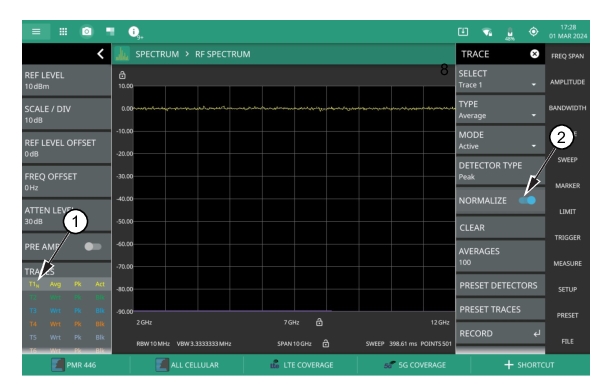614x385 pixels.
Task: Disable the NORMALIZE toggle
Action: point(527,201)
